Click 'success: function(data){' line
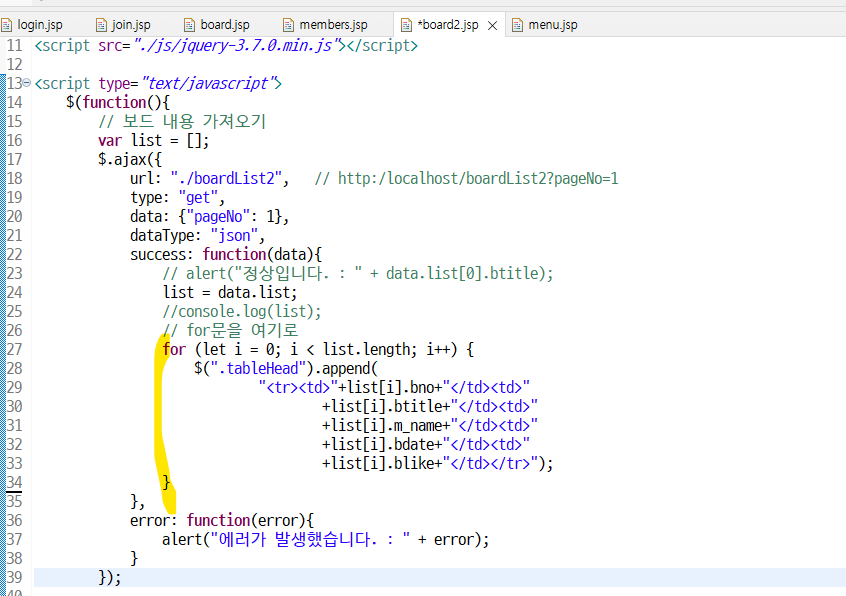This screenshot has width=846, height=596. tap(226, 255)
